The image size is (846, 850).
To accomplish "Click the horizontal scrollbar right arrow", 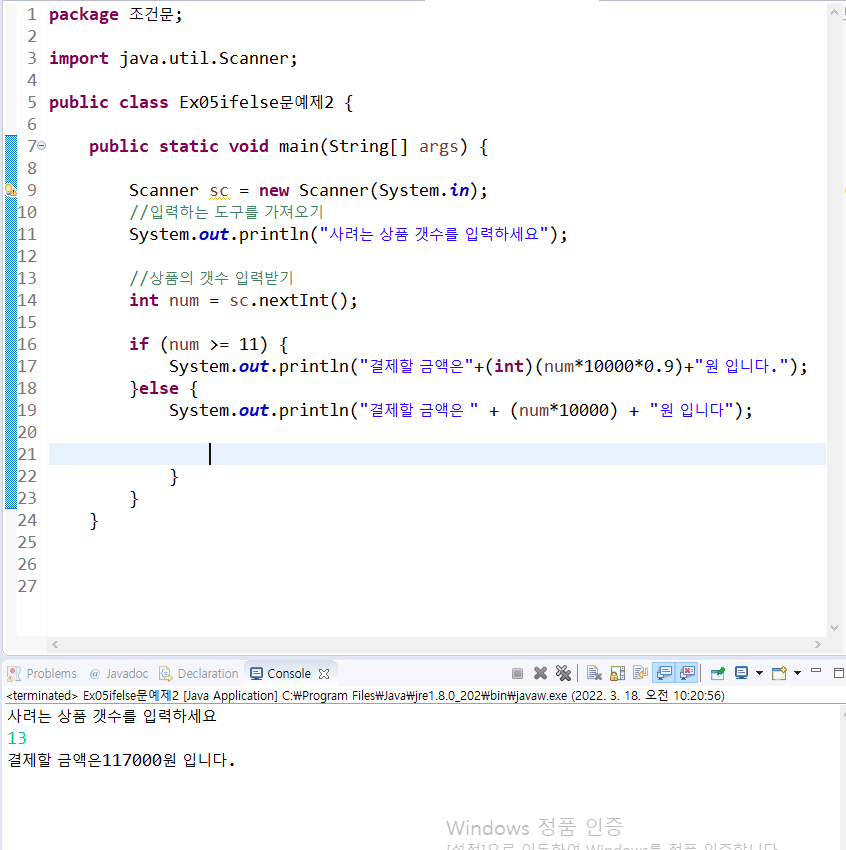I will pos(818,644).
